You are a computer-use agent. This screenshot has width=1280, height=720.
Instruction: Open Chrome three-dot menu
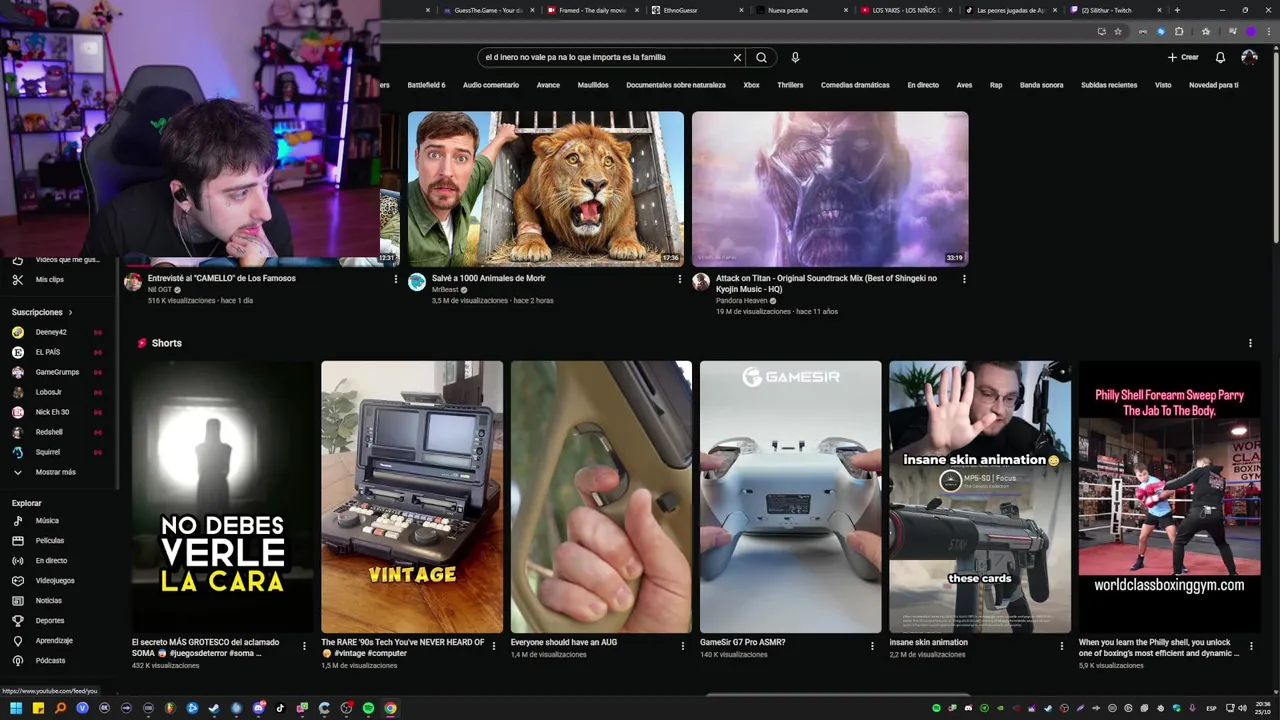coord(1268,31)
